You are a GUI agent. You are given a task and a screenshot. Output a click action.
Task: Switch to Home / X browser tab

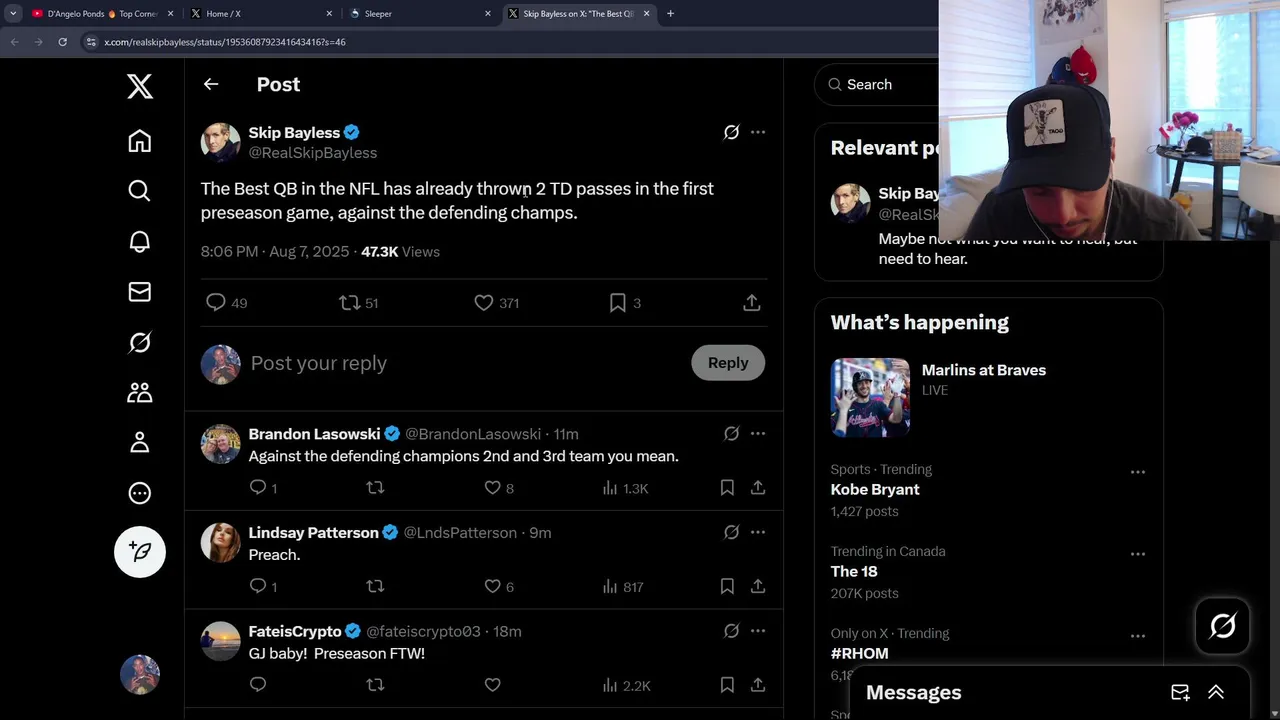point(263,14)
